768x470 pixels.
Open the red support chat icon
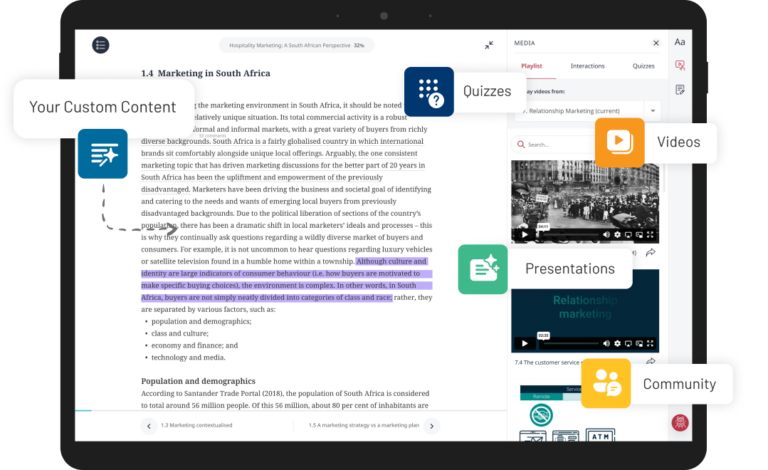[680, 422]
